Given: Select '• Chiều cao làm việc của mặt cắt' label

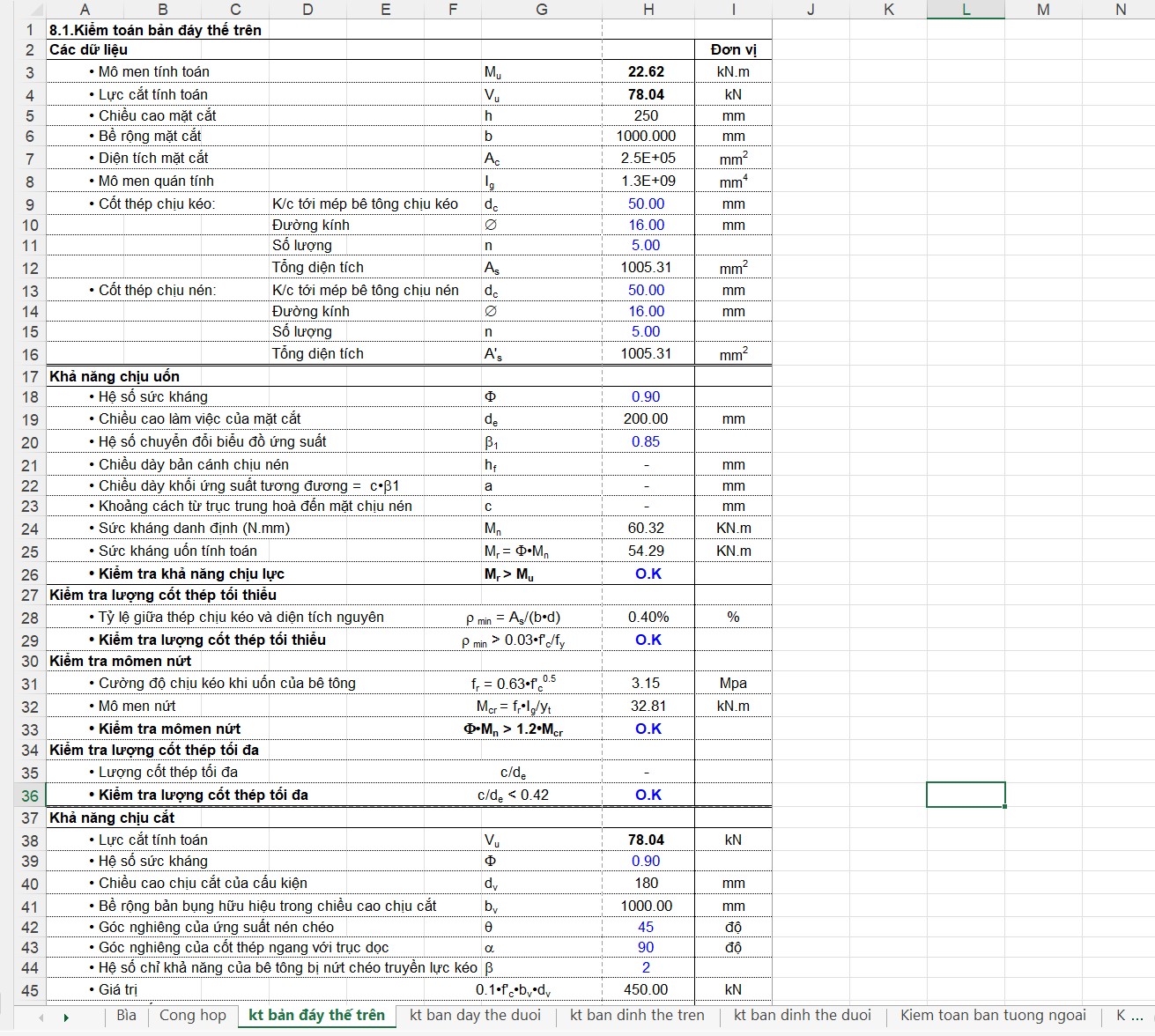Looking at the screenshot, I should coord(194,418).
